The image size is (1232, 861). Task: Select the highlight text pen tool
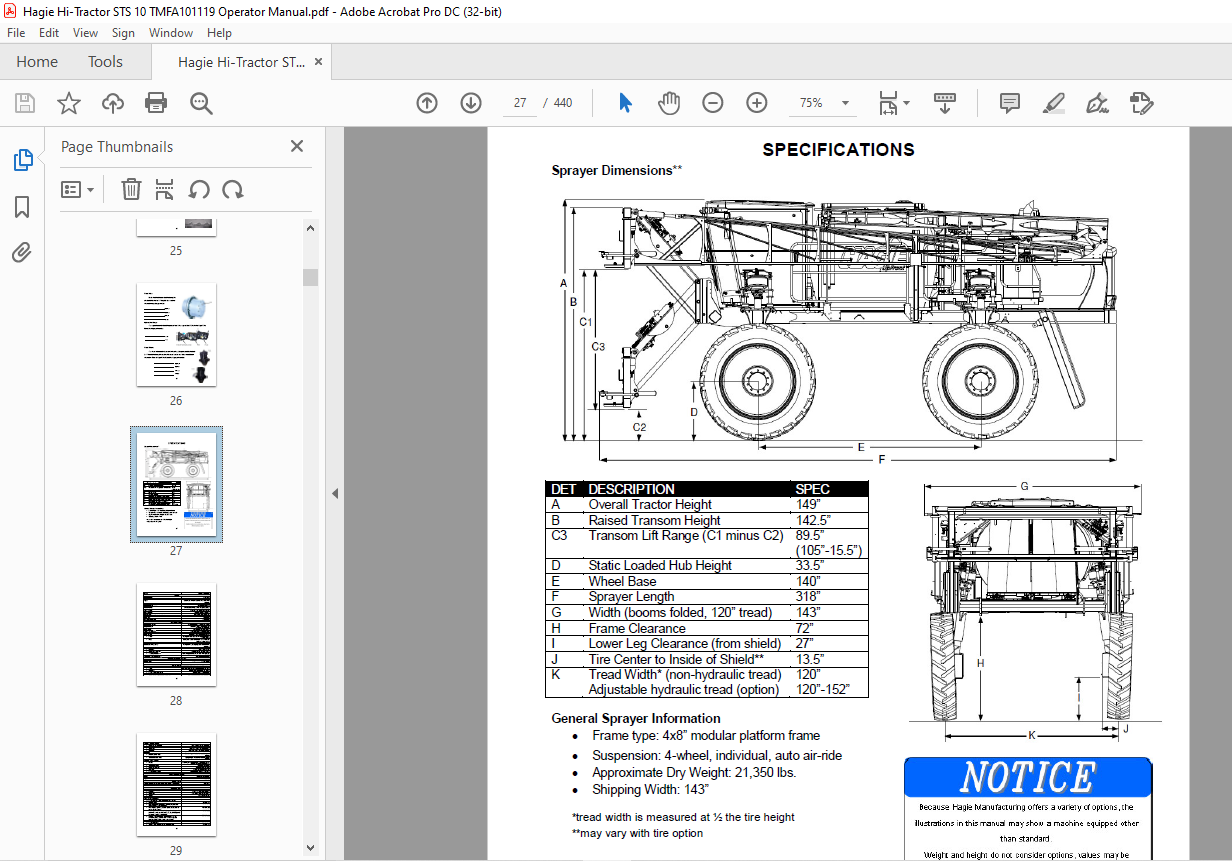click(x=1053, y=103)
